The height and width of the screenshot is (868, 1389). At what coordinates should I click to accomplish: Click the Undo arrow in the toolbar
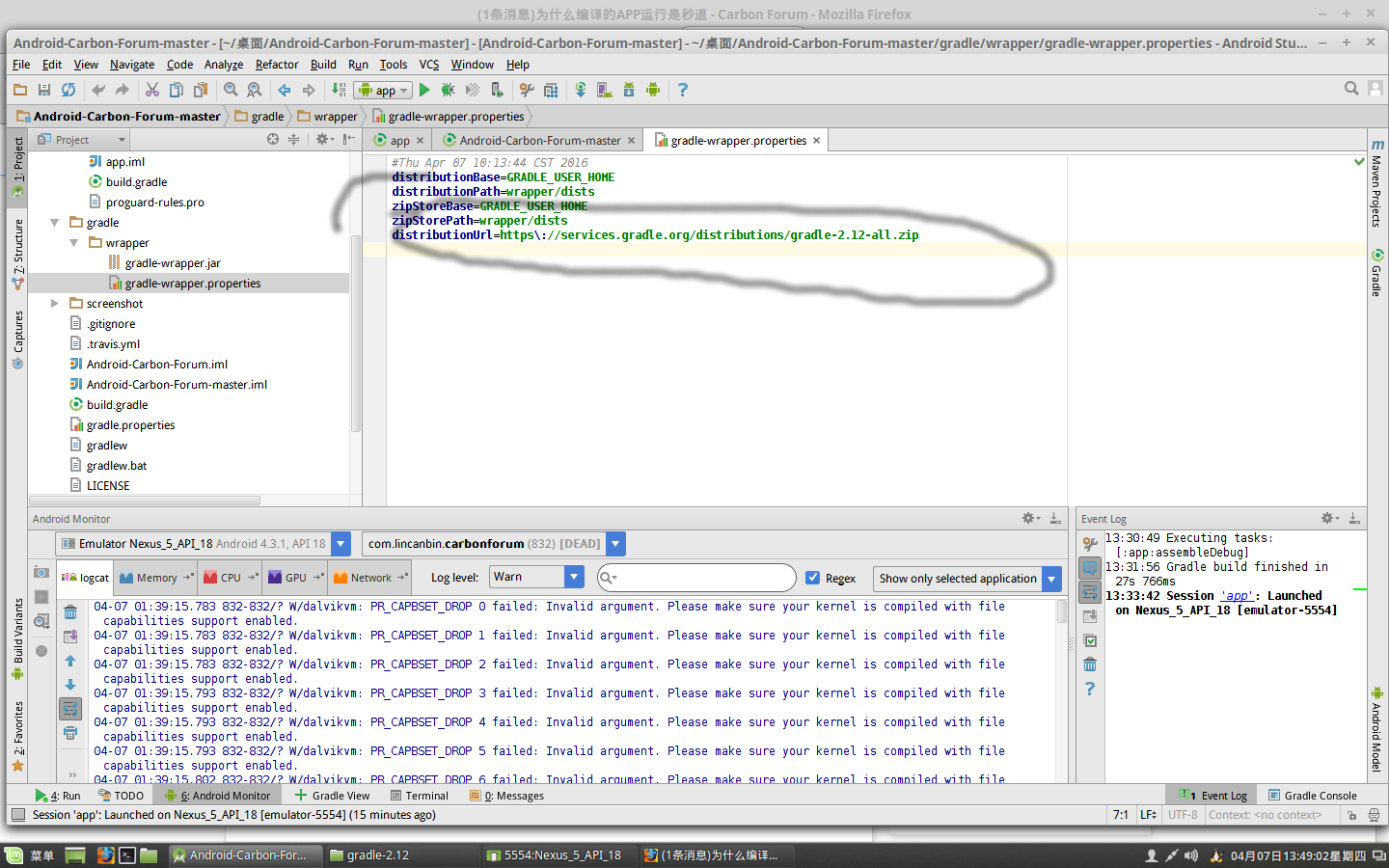click(x=98, y=90)
